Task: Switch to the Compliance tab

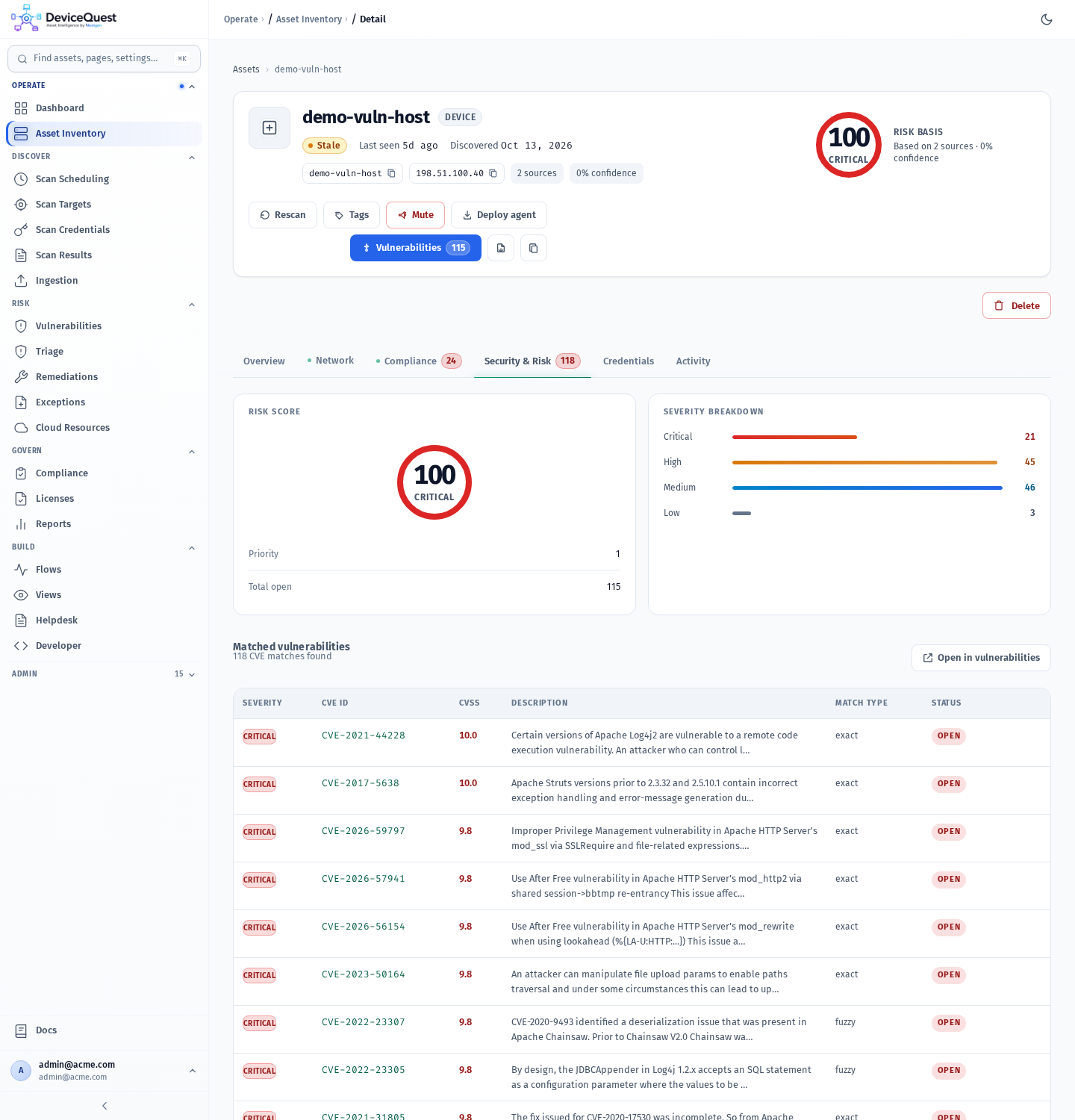Action: (x=419, y=361)
